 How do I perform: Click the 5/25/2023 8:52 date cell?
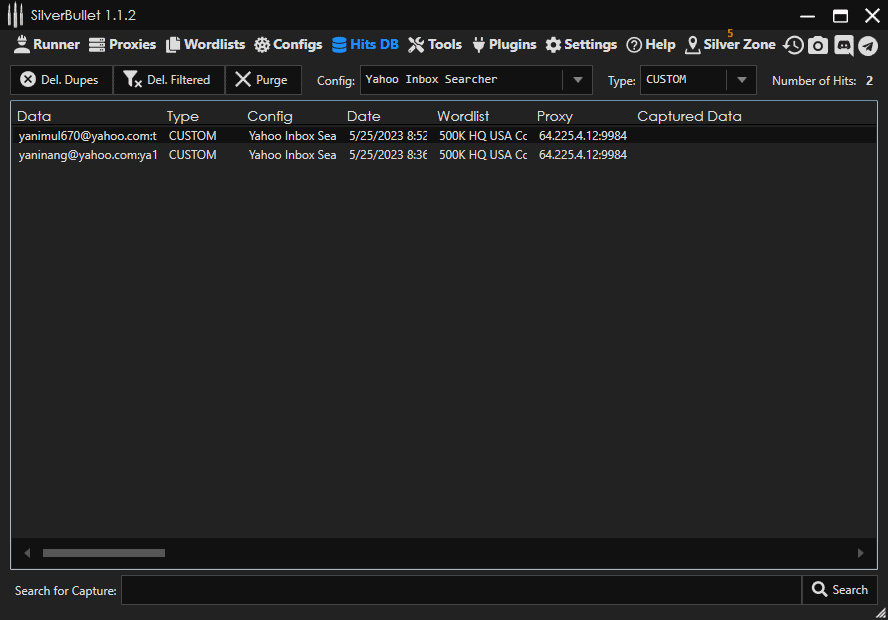pyautogui.click(x=388, y=136)
